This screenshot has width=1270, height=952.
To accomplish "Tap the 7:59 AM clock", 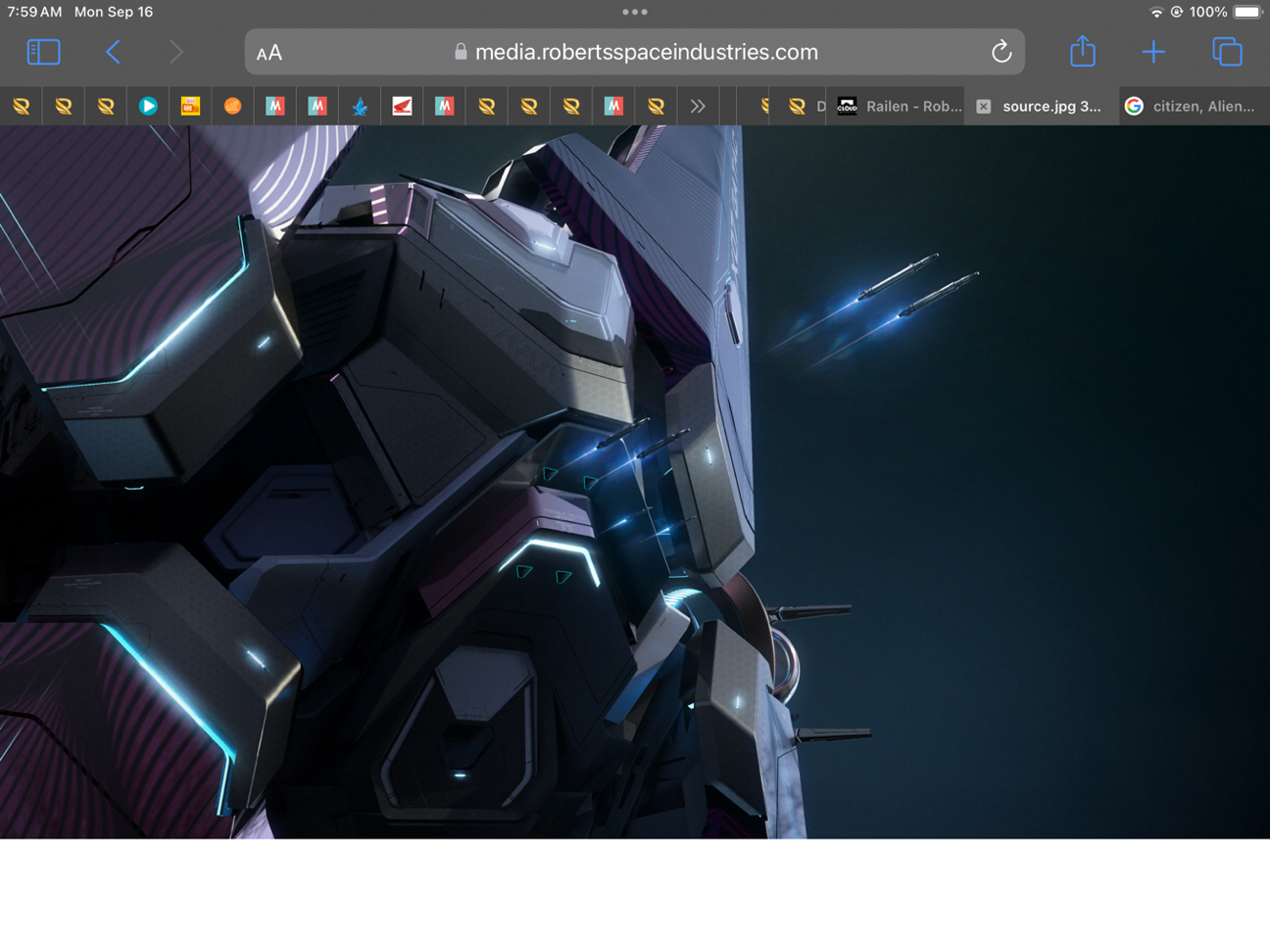I will [34, 12].
